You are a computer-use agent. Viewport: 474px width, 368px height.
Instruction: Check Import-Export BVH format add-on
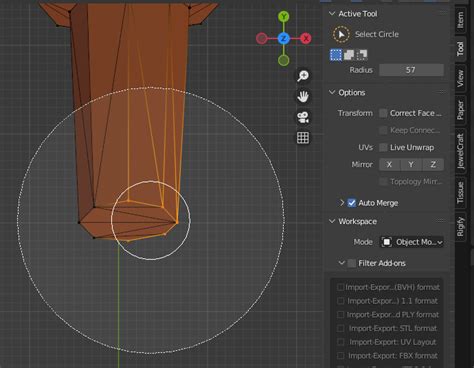[x=341, y=287]
